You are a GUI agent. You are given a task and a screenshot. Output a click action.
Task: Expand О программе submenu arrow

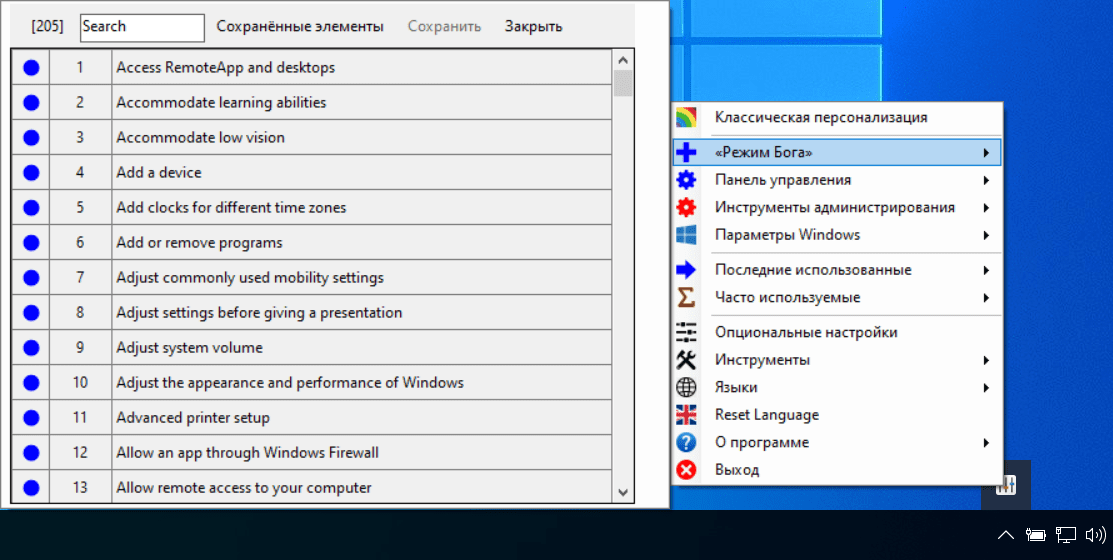[986, 443]
